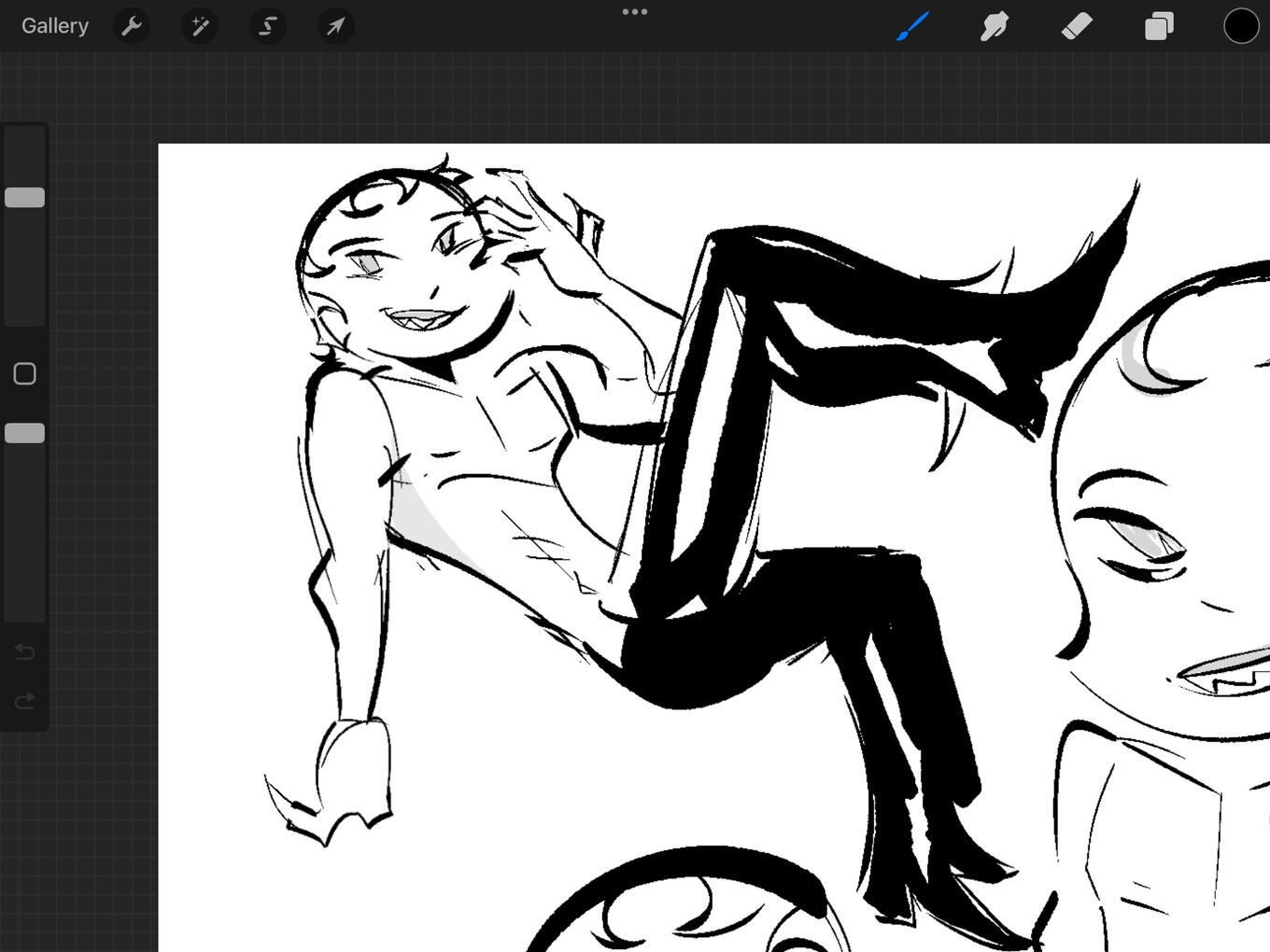
Task: Open the Layers panel
Action: click(x=1159, y=26)
